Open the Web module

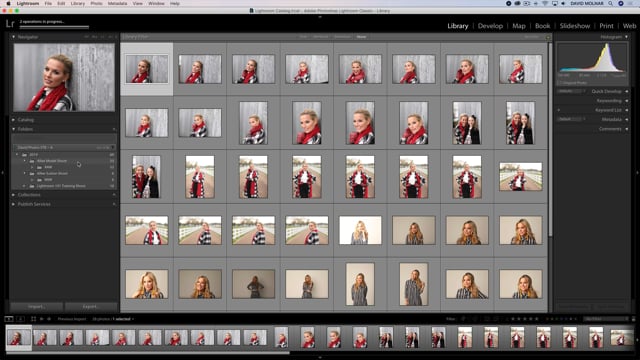coord(629,26)
